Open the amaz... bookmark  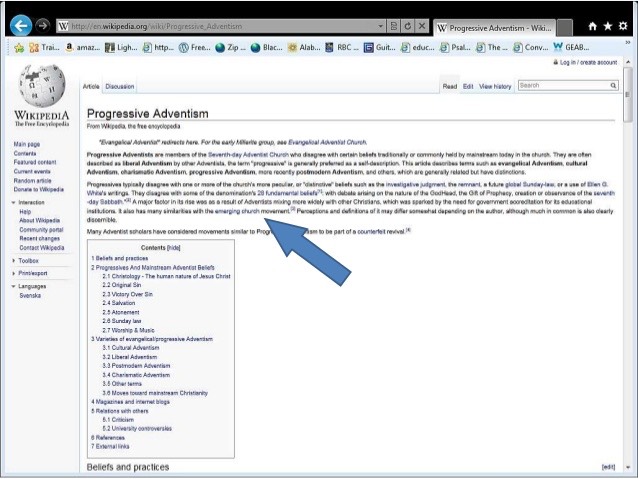83,48
